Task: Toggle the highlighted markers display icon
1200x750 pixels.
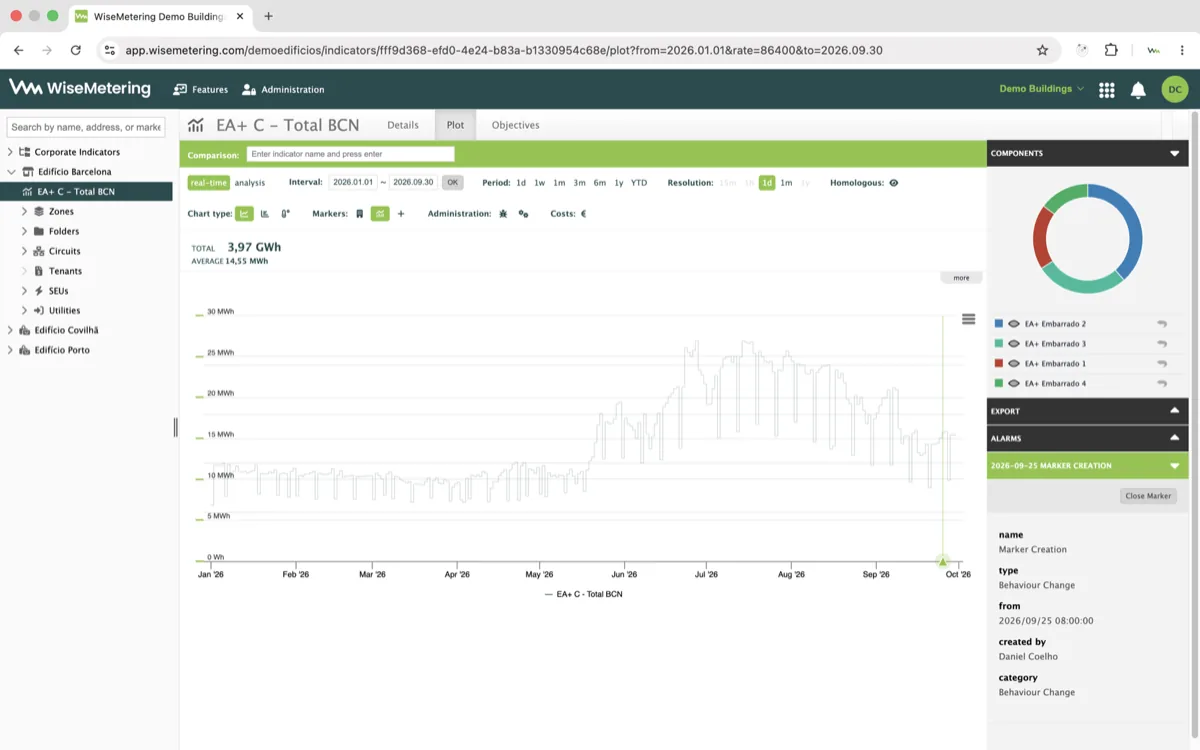Action: pos(380,214)
